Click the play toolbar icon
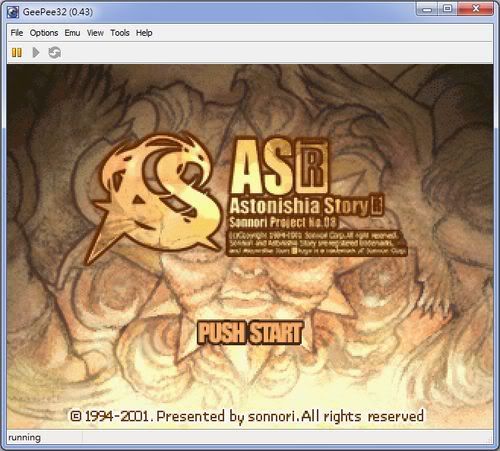Image resolution: width=500 pixels, height=451 pixels. click(36, 52)
